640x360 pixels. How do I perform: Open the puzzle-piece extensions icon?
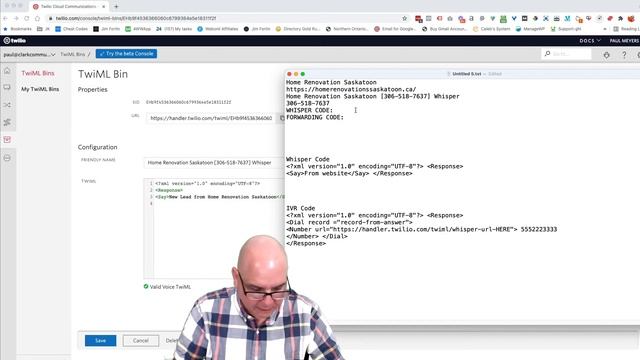(x=620, y=18)
